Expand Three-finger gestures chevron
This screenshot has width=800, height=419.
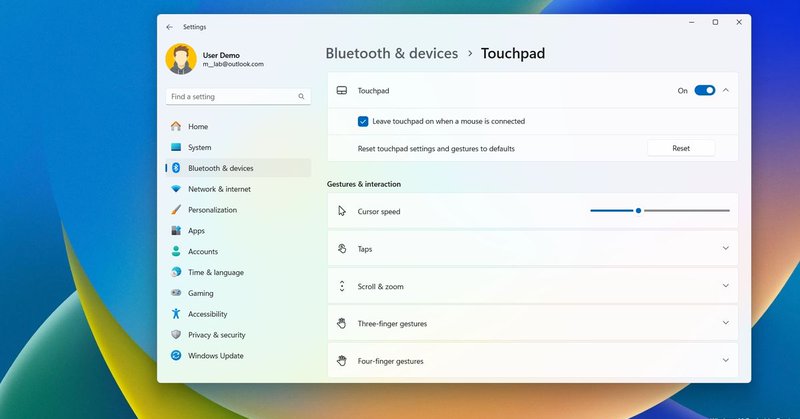coord(726,323)
